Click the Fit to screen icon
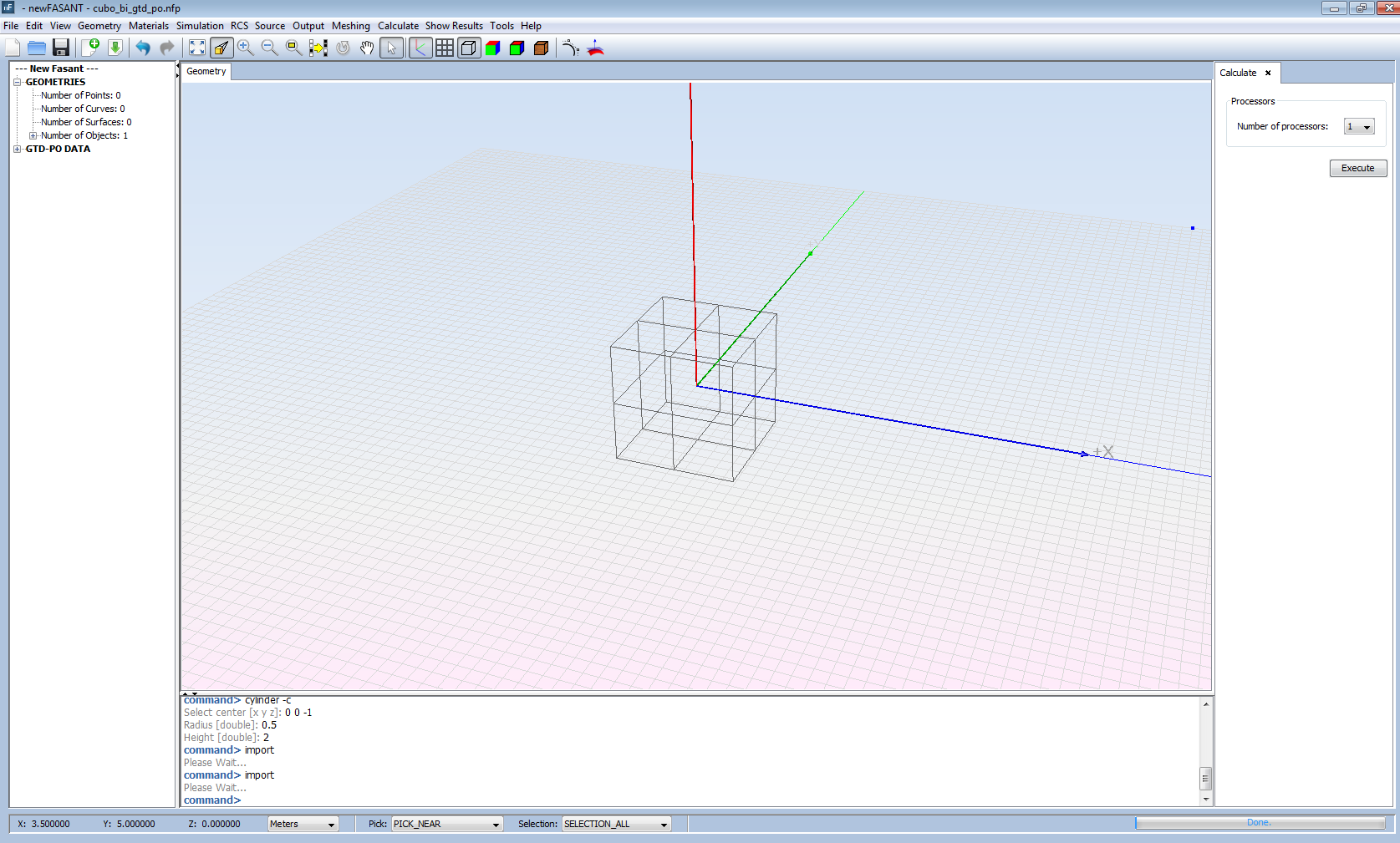Screen dimensions: 1400x843 coord(197,48)
